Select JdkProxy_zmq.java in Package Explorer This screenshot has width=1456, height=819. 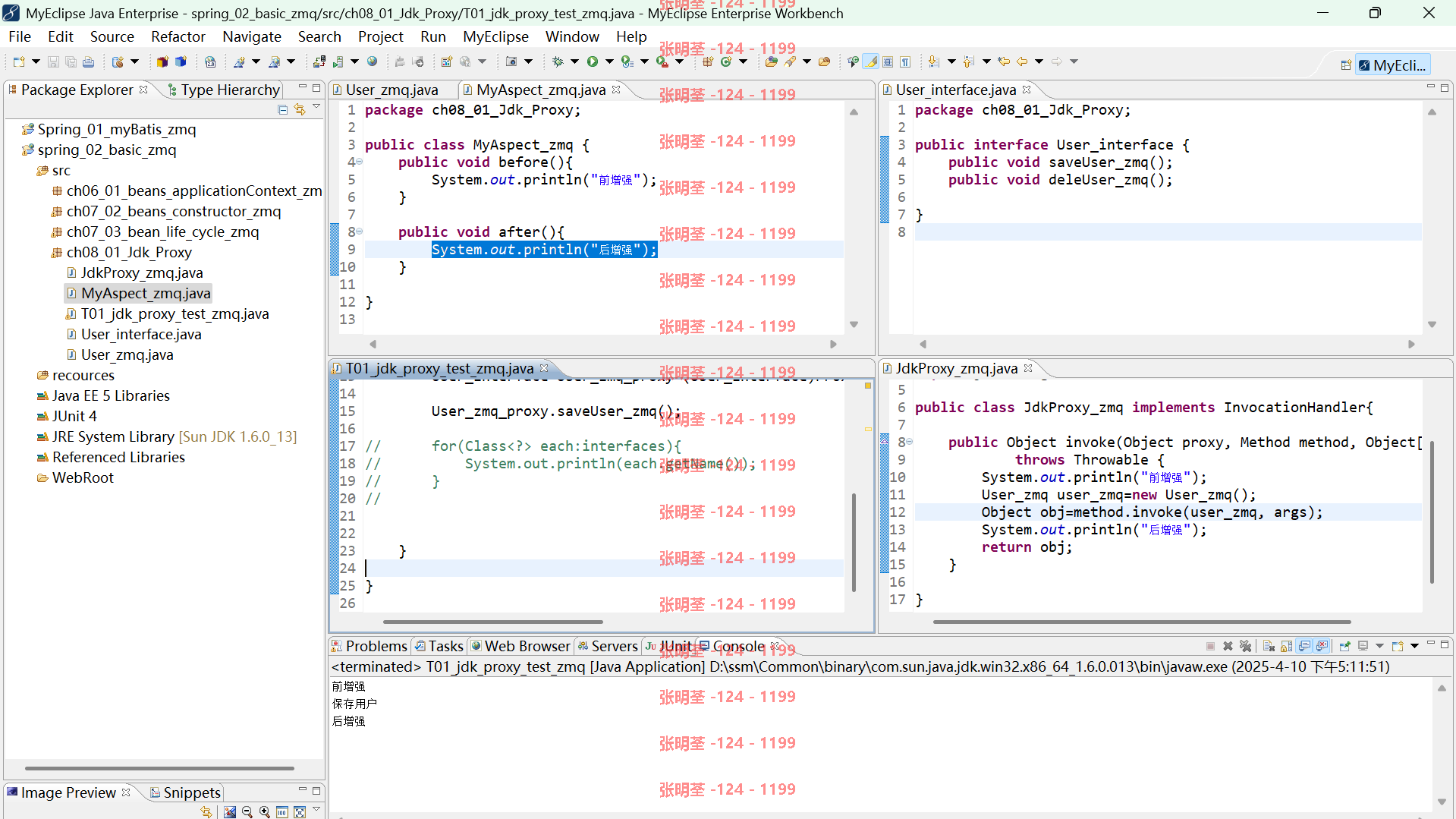(x=142, y=272)
